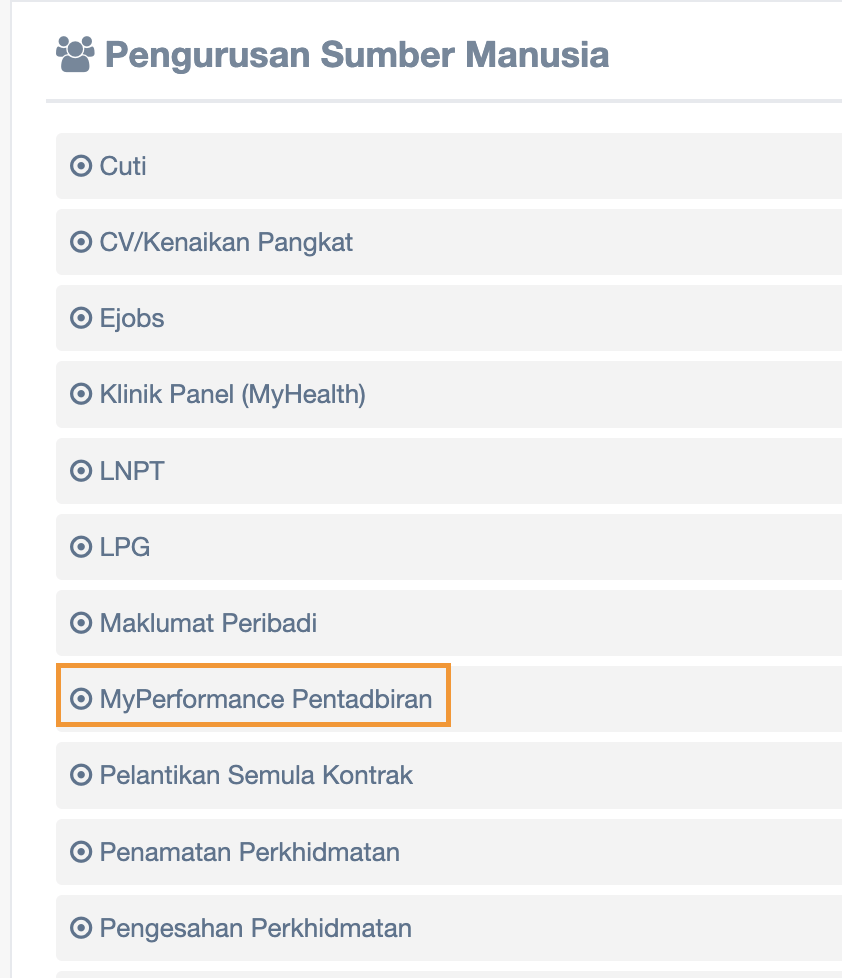The width and height of the screenshot is (842, 978).
Task: Go to Ejobs
Action: (x=132, y=319)
